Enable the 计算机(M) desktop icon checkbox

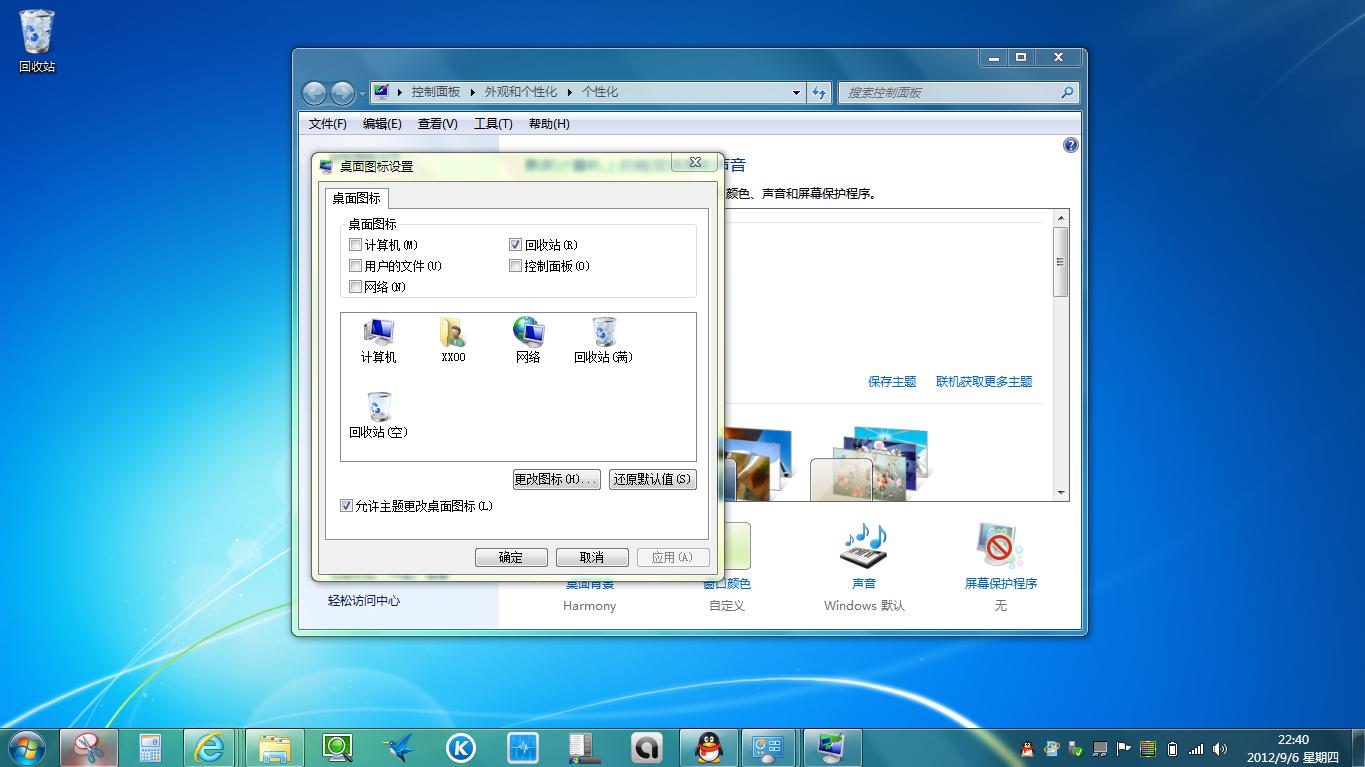[x=355, y=244]
